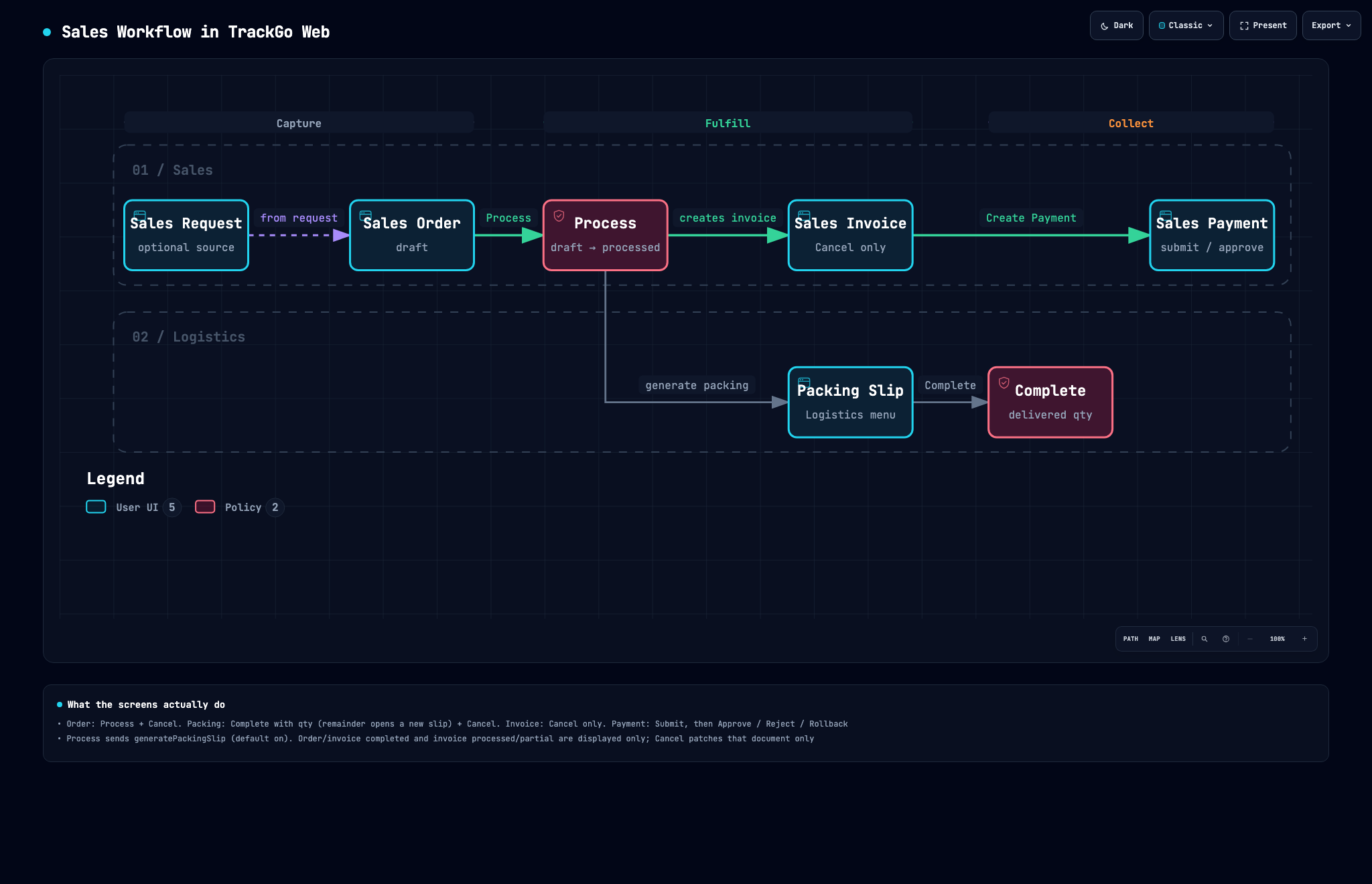Click the note line starting 'Process sends generatePackingSlip'
Screen dimensions: 1372x884
click(x=440, y=739)
